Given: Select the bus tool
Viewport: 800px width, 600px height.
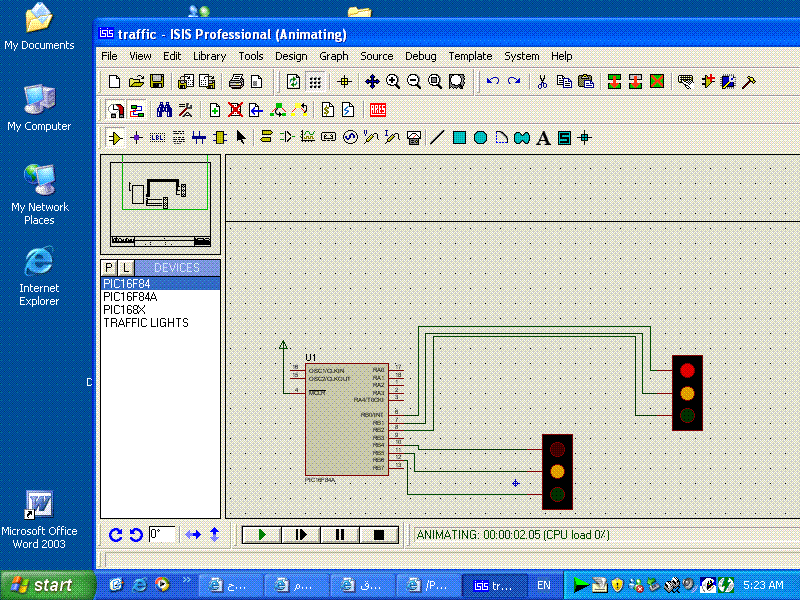Looking at the screenshot, I should pyautogui.click(x=199, y=138).
